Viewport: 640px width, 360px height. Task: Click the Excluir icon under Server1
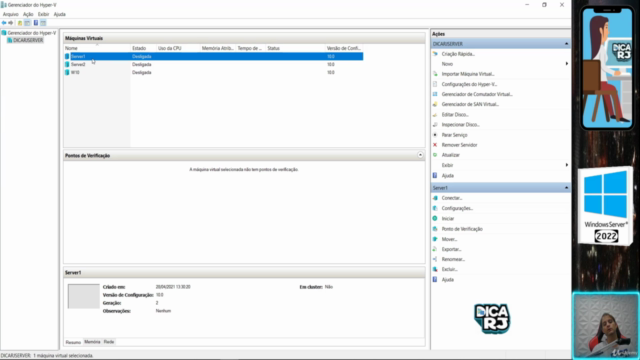435,269
